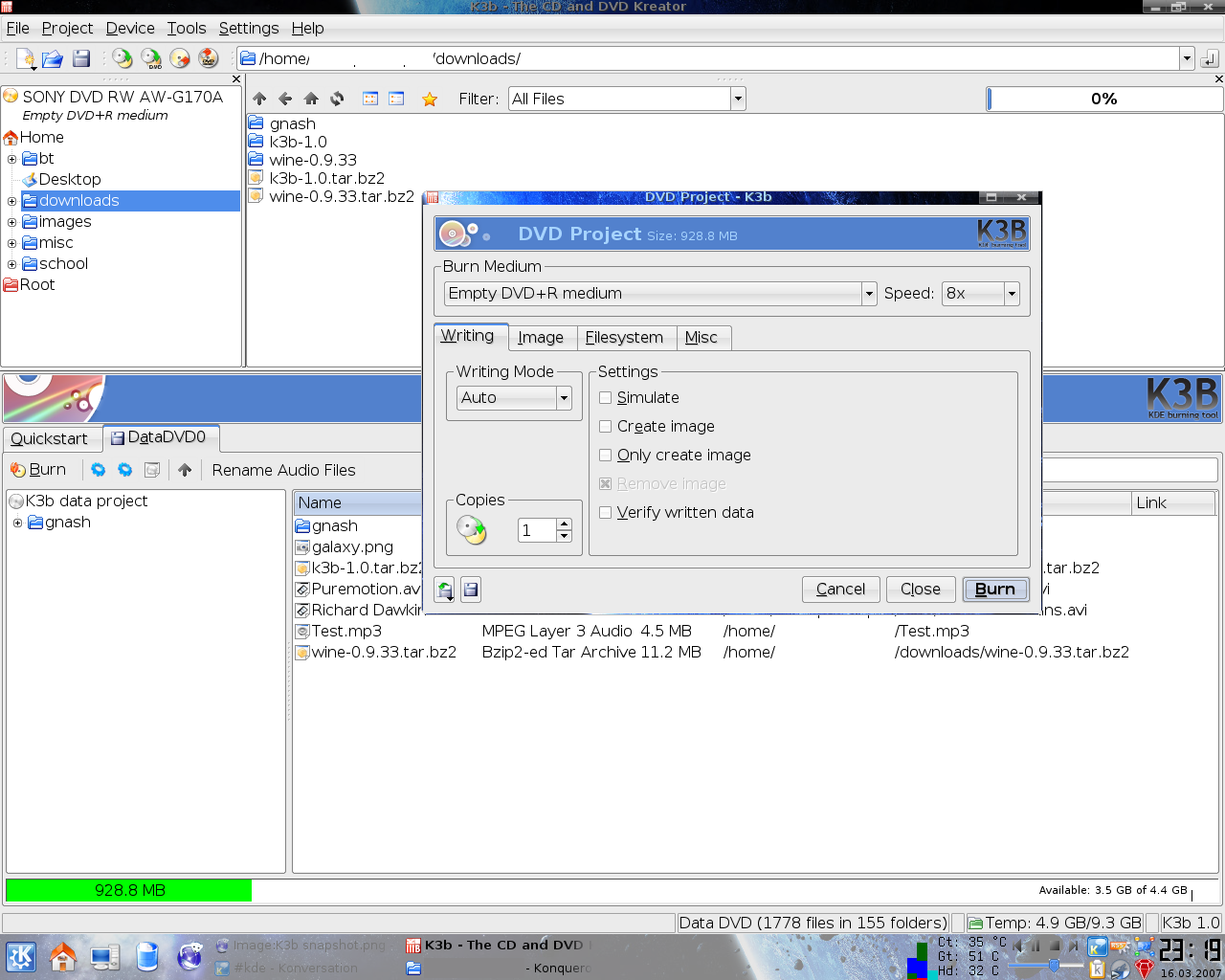1225x980 pixels.
Task: Expand the bt folder tree node
Action: pos(11,159)
